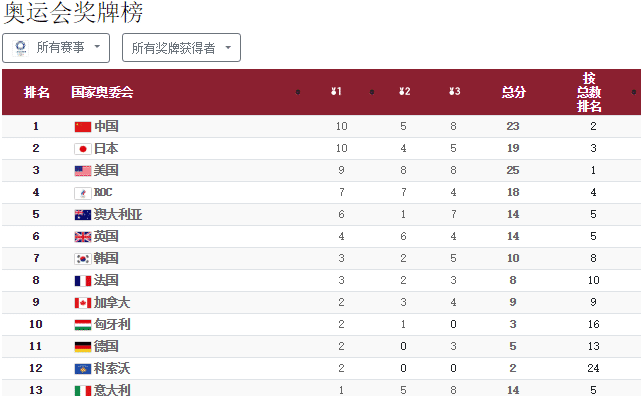Screen dimensions: 641x396
Task: Sort by 按总数排名 column header
Action: [x=589, y=92]
